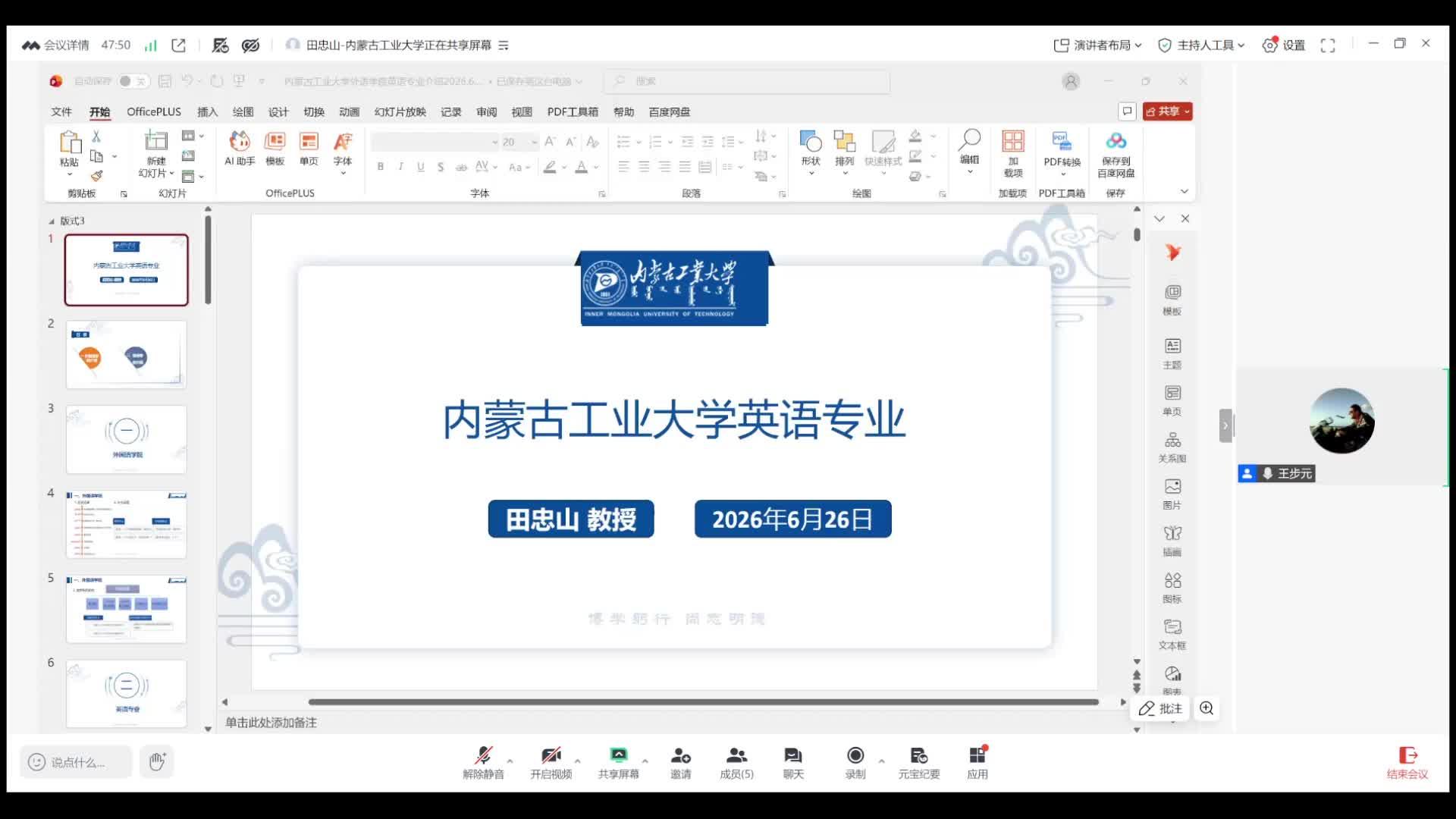
Task: Open the 应用 apps icon
Action: click(x=977, y=762)
